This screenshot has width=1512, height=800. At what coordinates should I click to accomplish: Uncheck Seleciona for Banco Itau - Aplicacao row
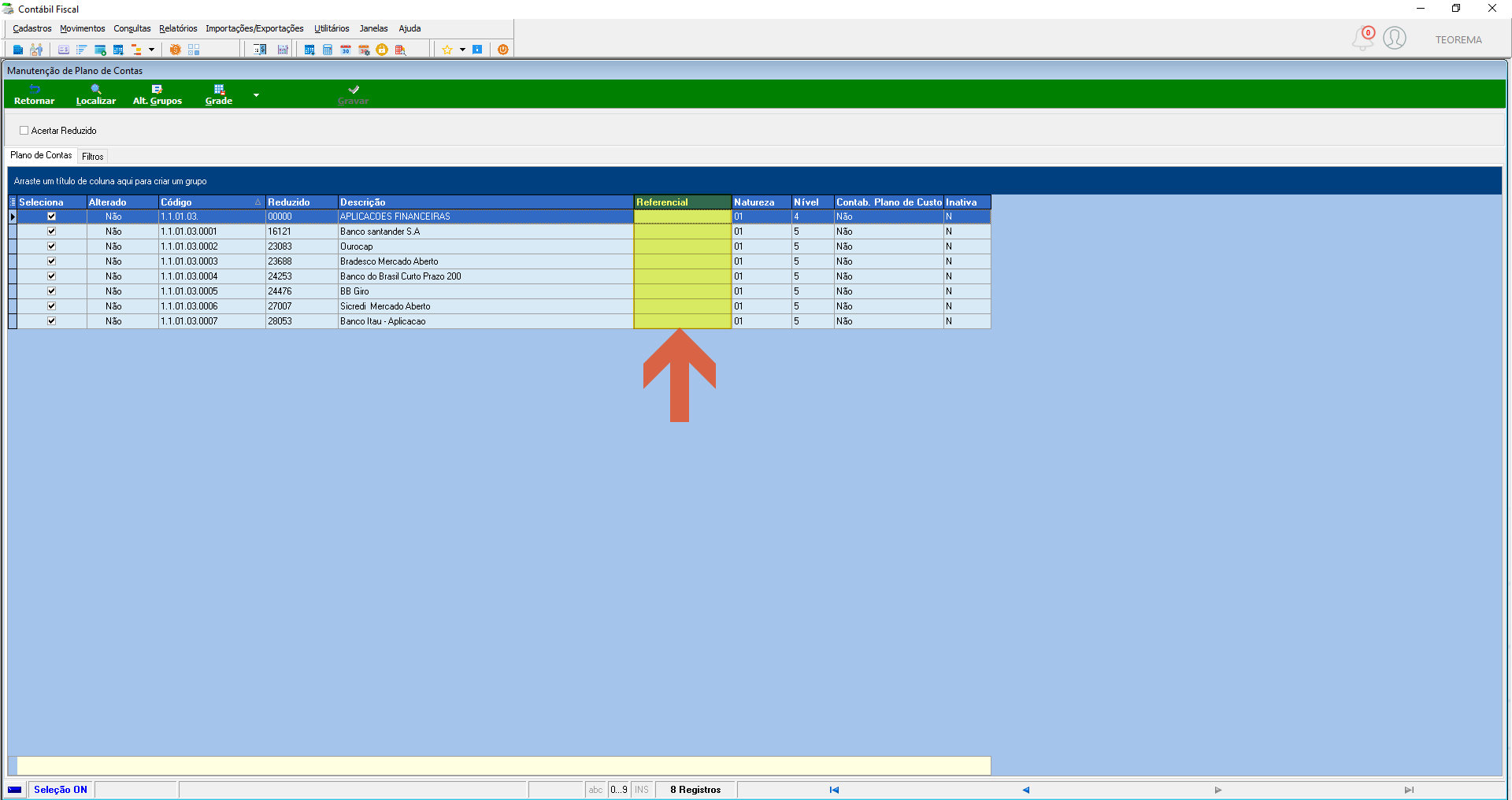[52, 321]
